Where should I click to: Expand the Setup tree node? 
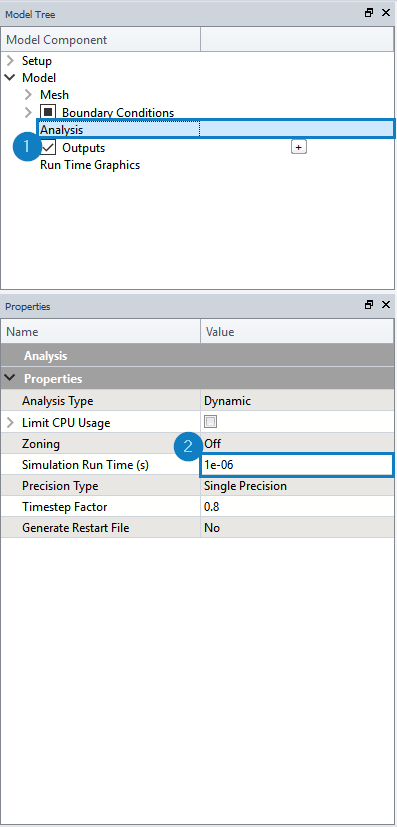10,61
